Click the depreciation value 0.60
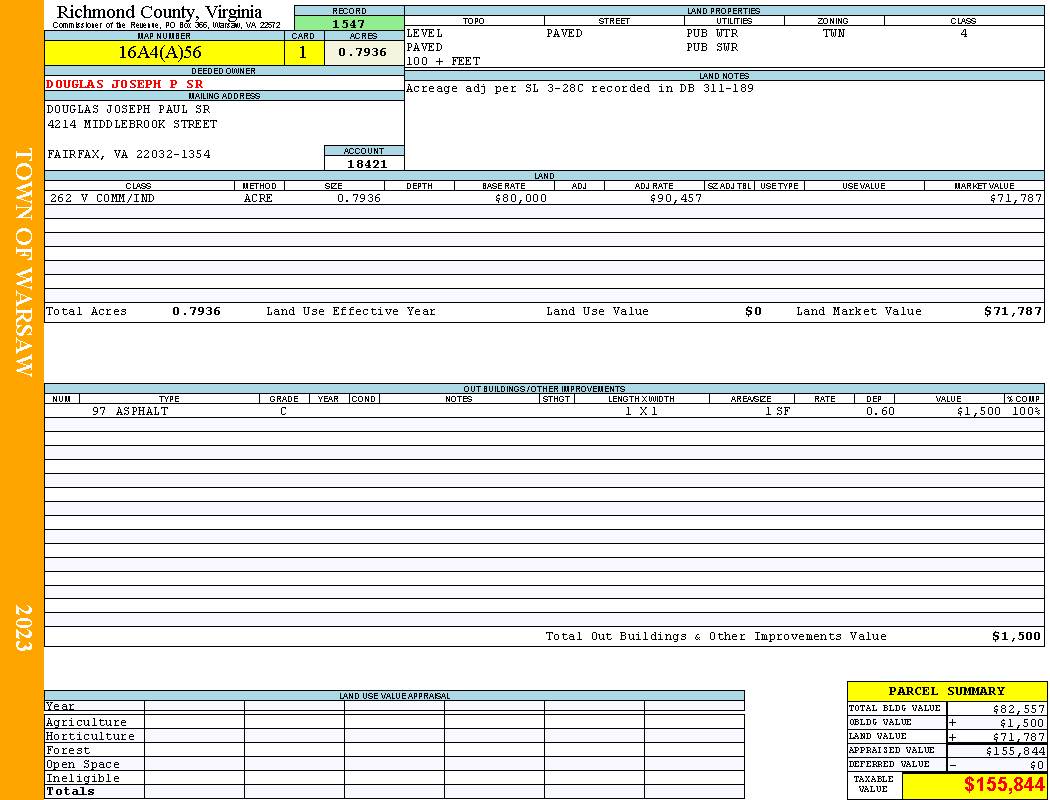1050x800 pixels. click(880, 412)
